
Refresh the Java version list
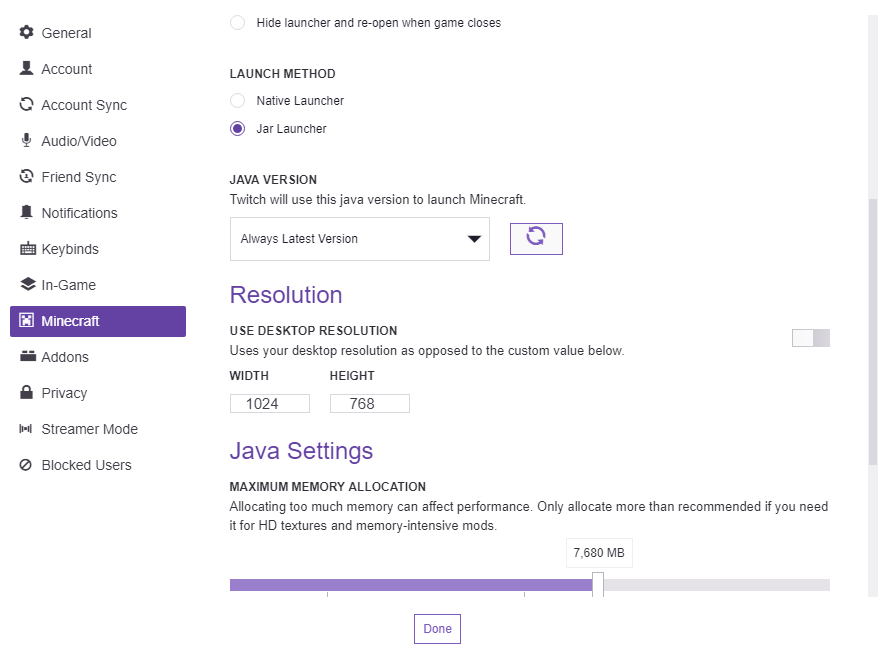(x=536, y=238)
